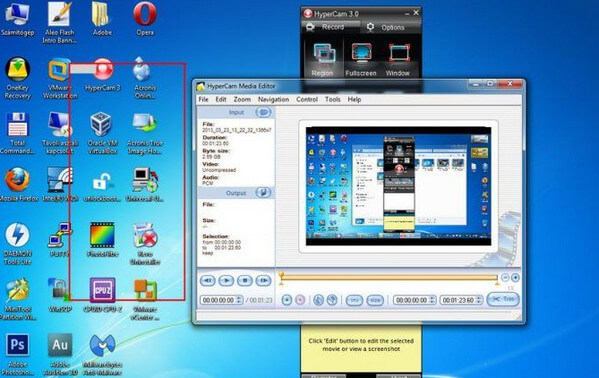Launch Acronis Online desktop icon
The height and width of the screenshot is (378, 599).
pyautogui.click(x=144, y=78)
